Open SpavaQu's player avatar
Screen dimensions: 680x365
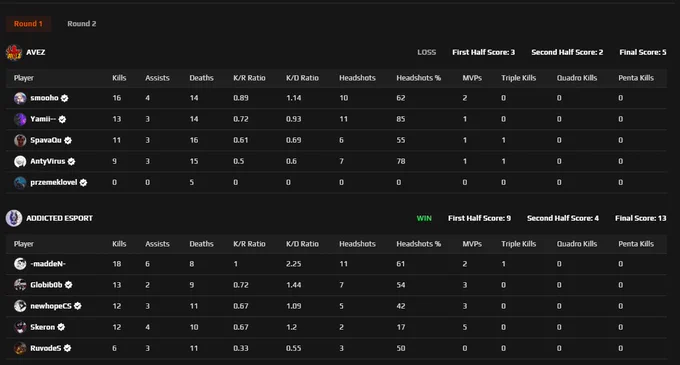pos(20,140)
